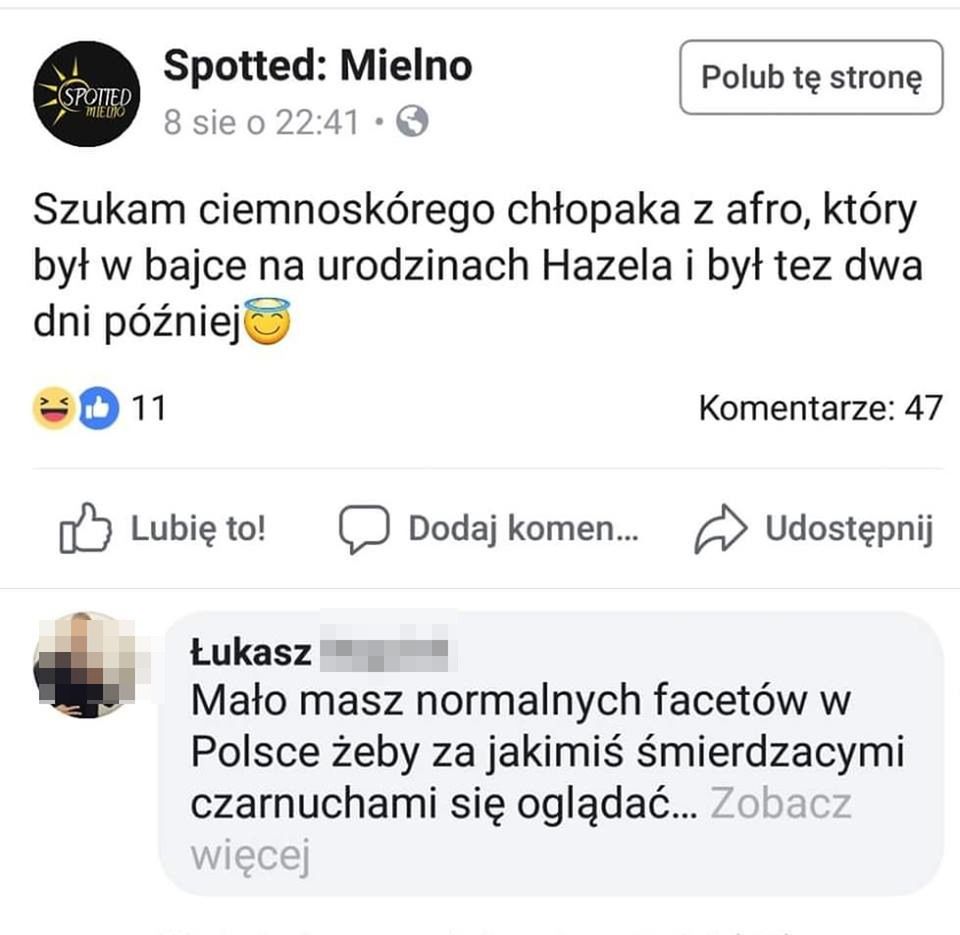Expand all comments via Komentarze: 47
960x935 pixels.
[x=817, y=407]
